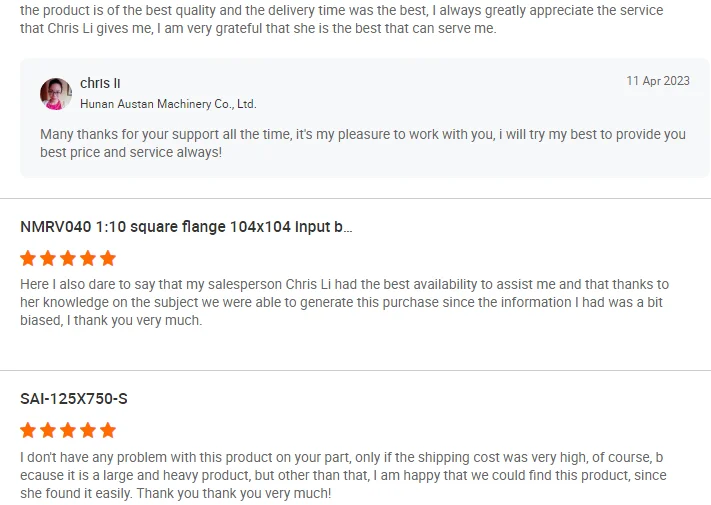Click fifth star of the NMRV040 review rating
Image resolution: width=711 pixels, height=505 pixels.
click(108, 258)
